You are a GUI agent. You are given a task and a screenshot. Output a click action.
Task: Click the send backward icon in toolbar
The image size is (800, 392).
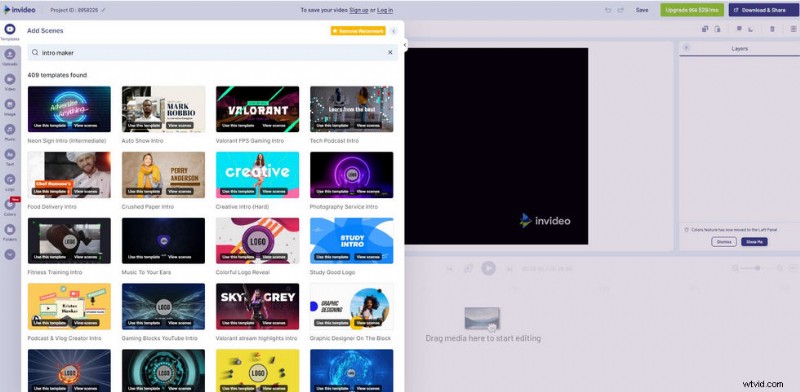point(751,29)
